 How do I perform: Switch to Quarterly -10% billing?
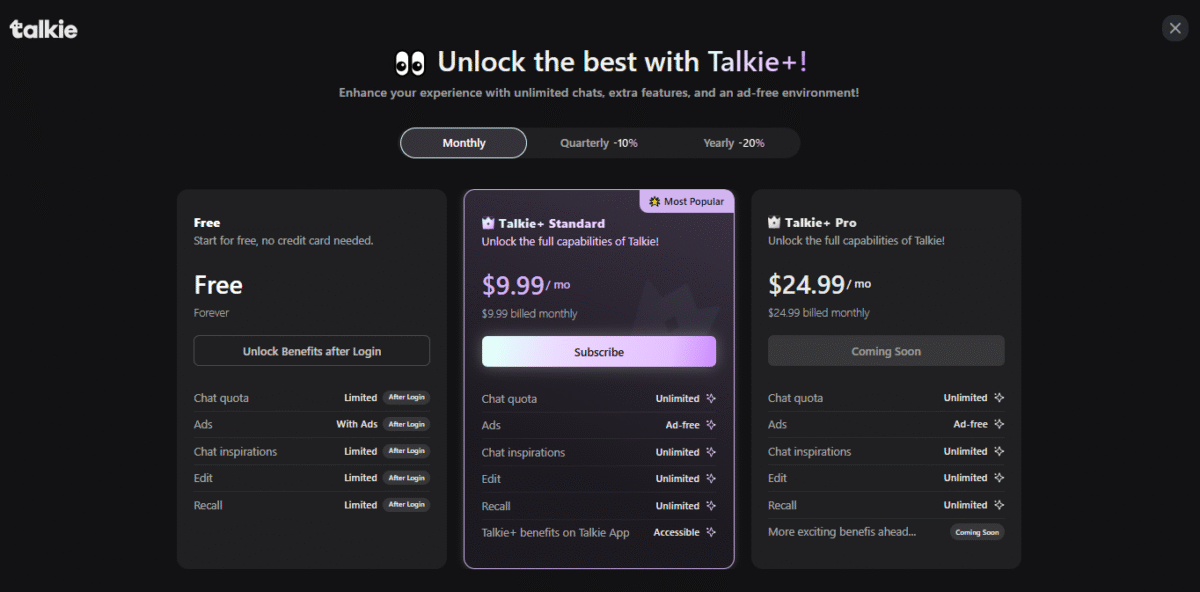(x=598, y=143)
